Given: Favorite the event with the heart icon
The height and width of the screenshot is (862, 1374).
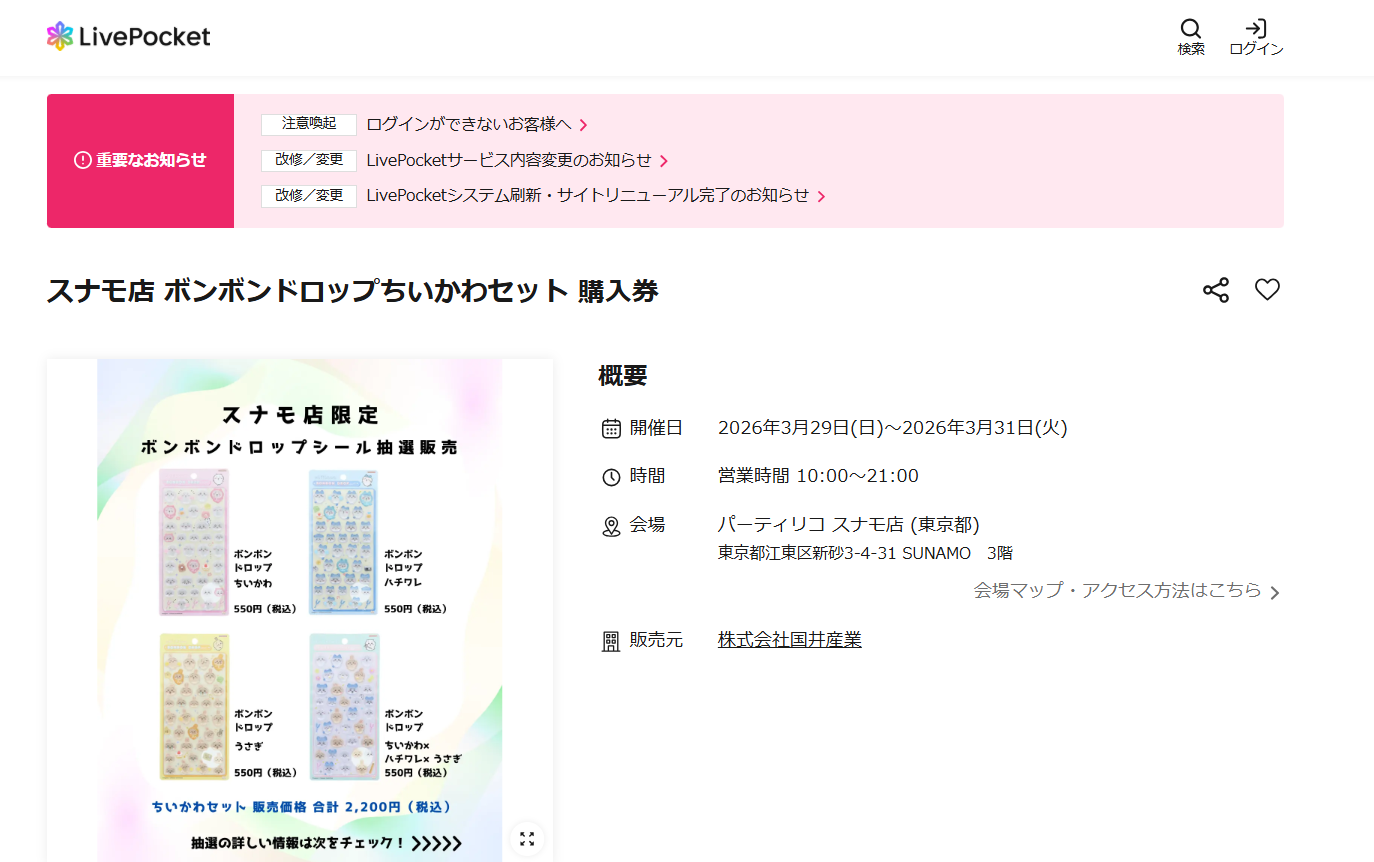Looking at the screenshot, I should tap(1267, 289).
